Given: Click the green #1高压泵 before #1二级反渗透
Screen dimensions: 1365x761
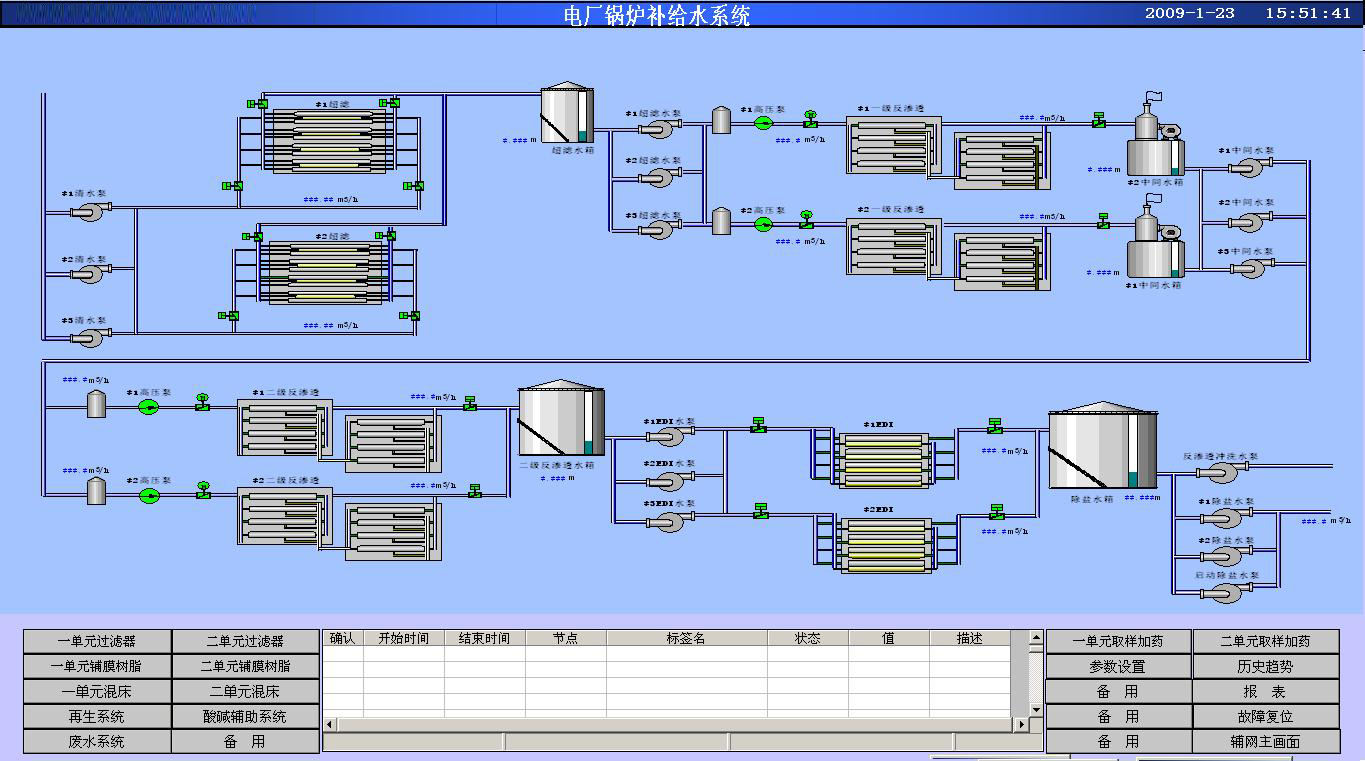Looking at the screenshot, I should pyautogui.click(x=149, y=407).
